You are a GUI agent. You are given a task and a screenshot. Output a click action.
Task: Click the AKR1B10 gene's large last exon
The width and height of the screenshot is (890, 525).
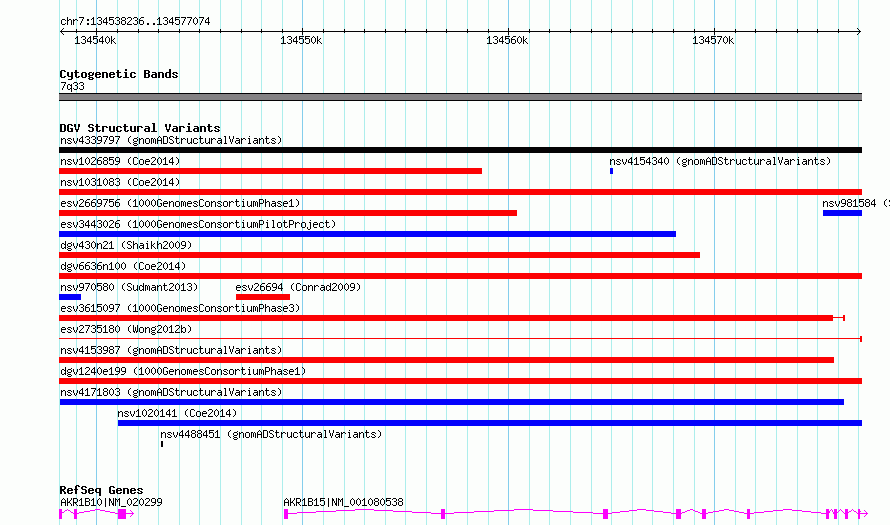coord(121,514)
